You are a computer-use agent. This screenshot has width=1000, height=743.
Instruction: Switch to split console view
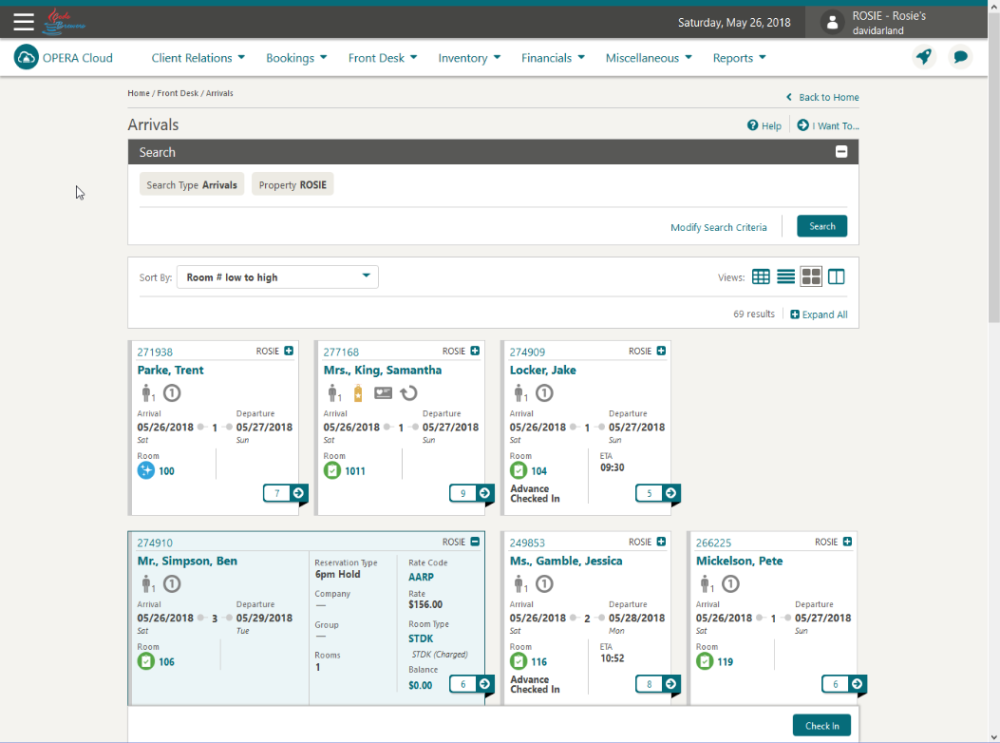836,277
